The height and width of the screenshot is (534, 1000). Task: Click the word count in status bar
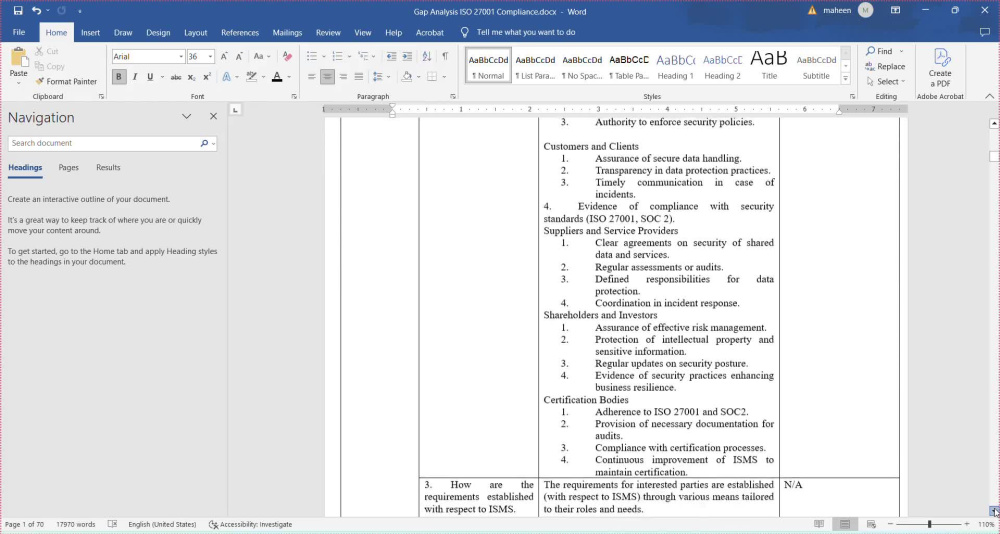(75, 524)
